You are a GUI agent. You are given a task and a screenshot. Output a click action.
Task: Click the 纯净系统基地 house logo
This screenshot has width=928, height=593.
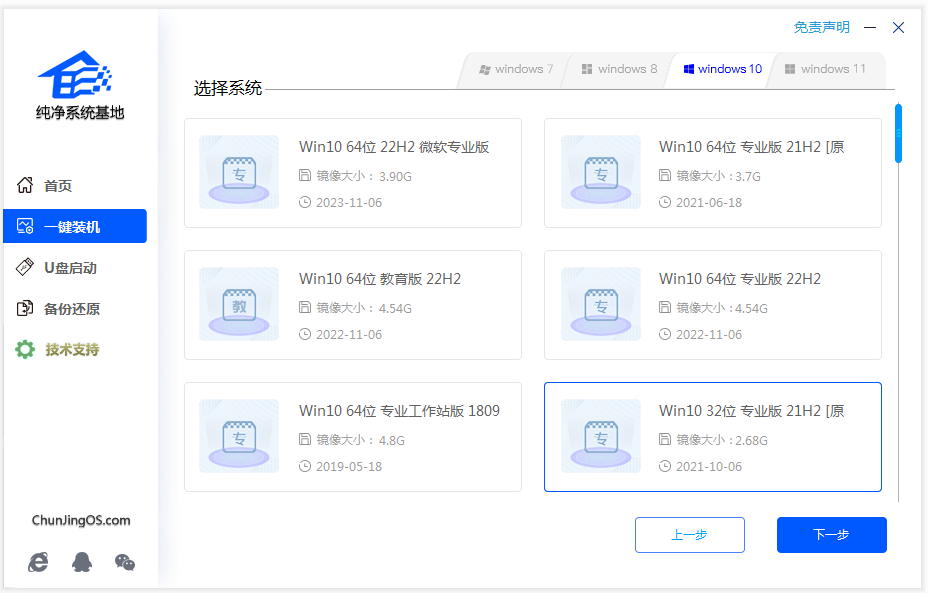tap(75, 74)
